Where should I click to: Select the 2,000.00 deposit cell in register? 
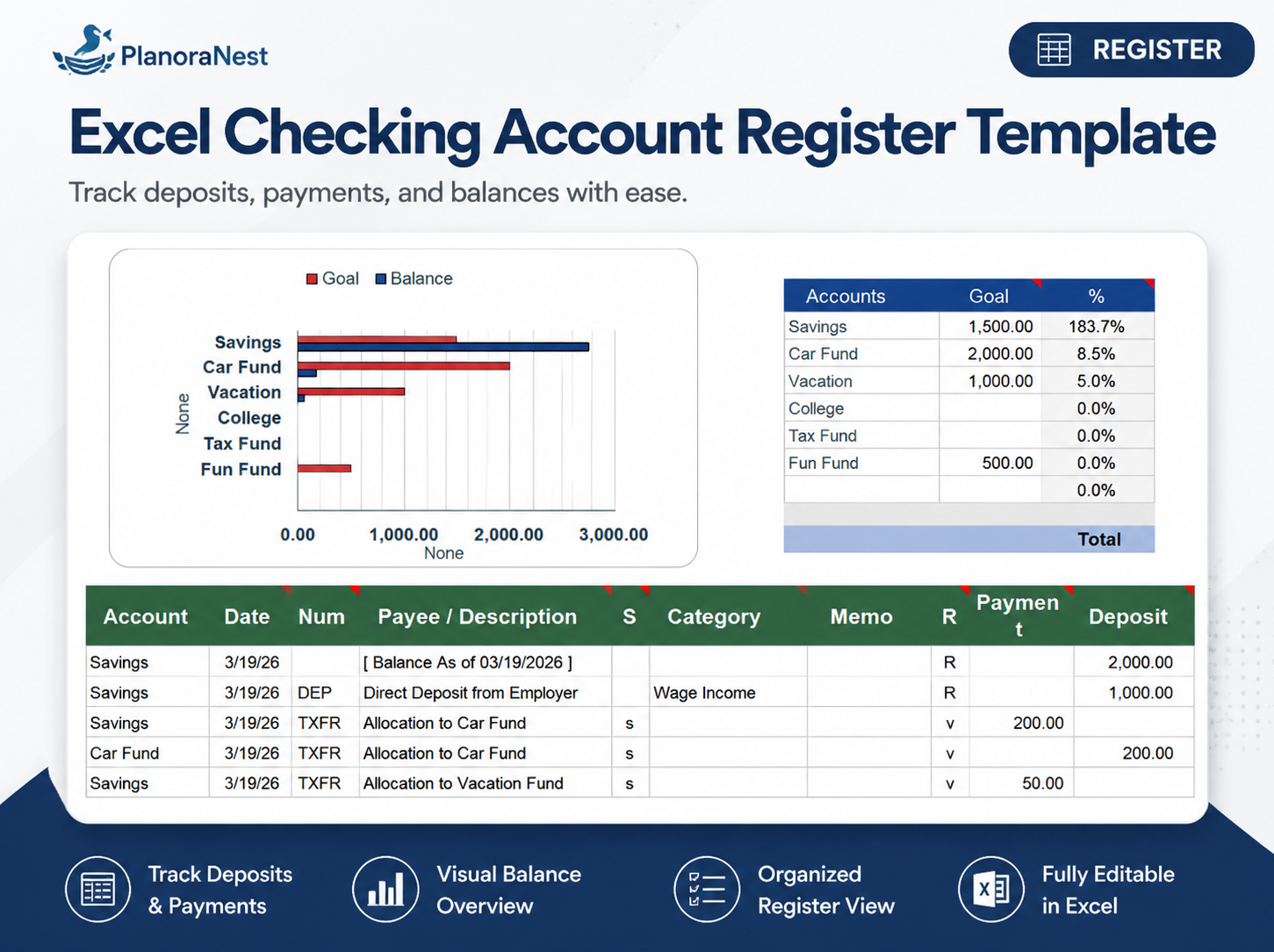(x=1134, y=662)
